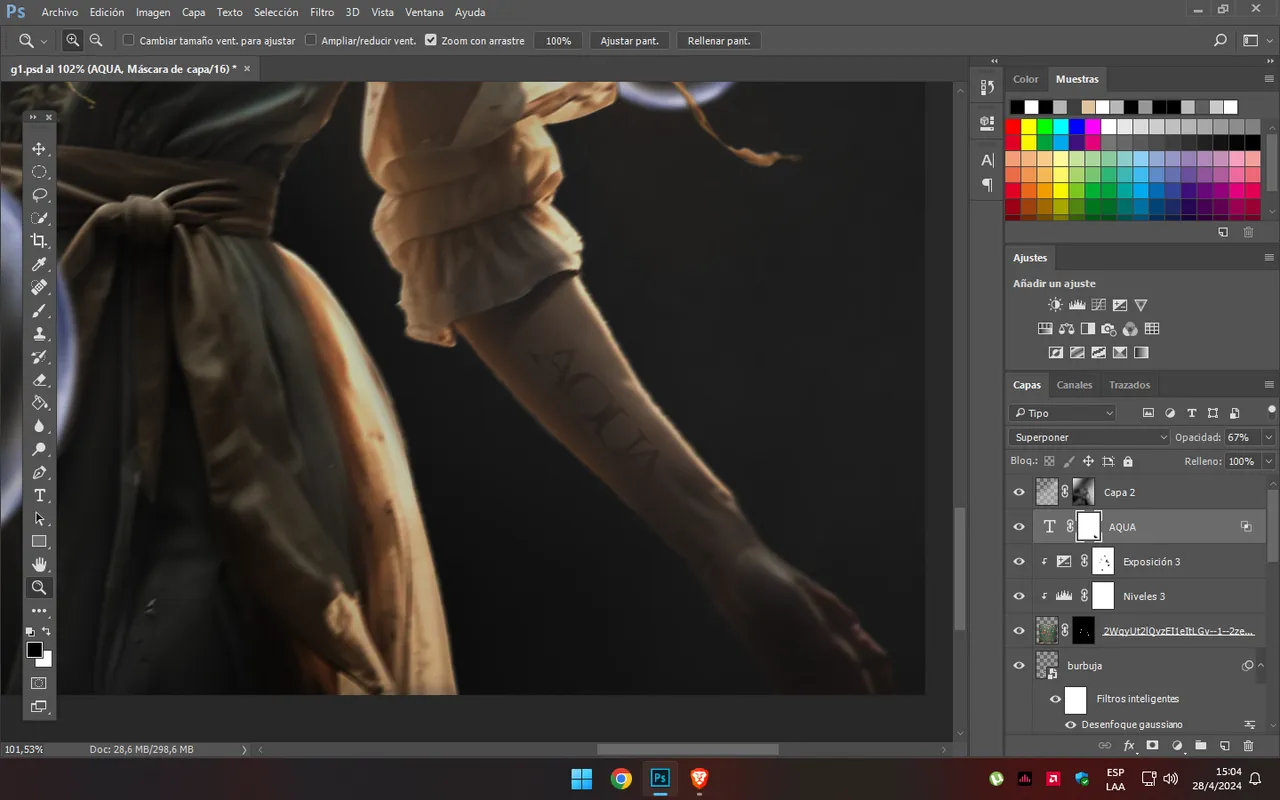Open the Tipo layer filter dropdown
The image size is (1280, 800).
point(1062,413)
